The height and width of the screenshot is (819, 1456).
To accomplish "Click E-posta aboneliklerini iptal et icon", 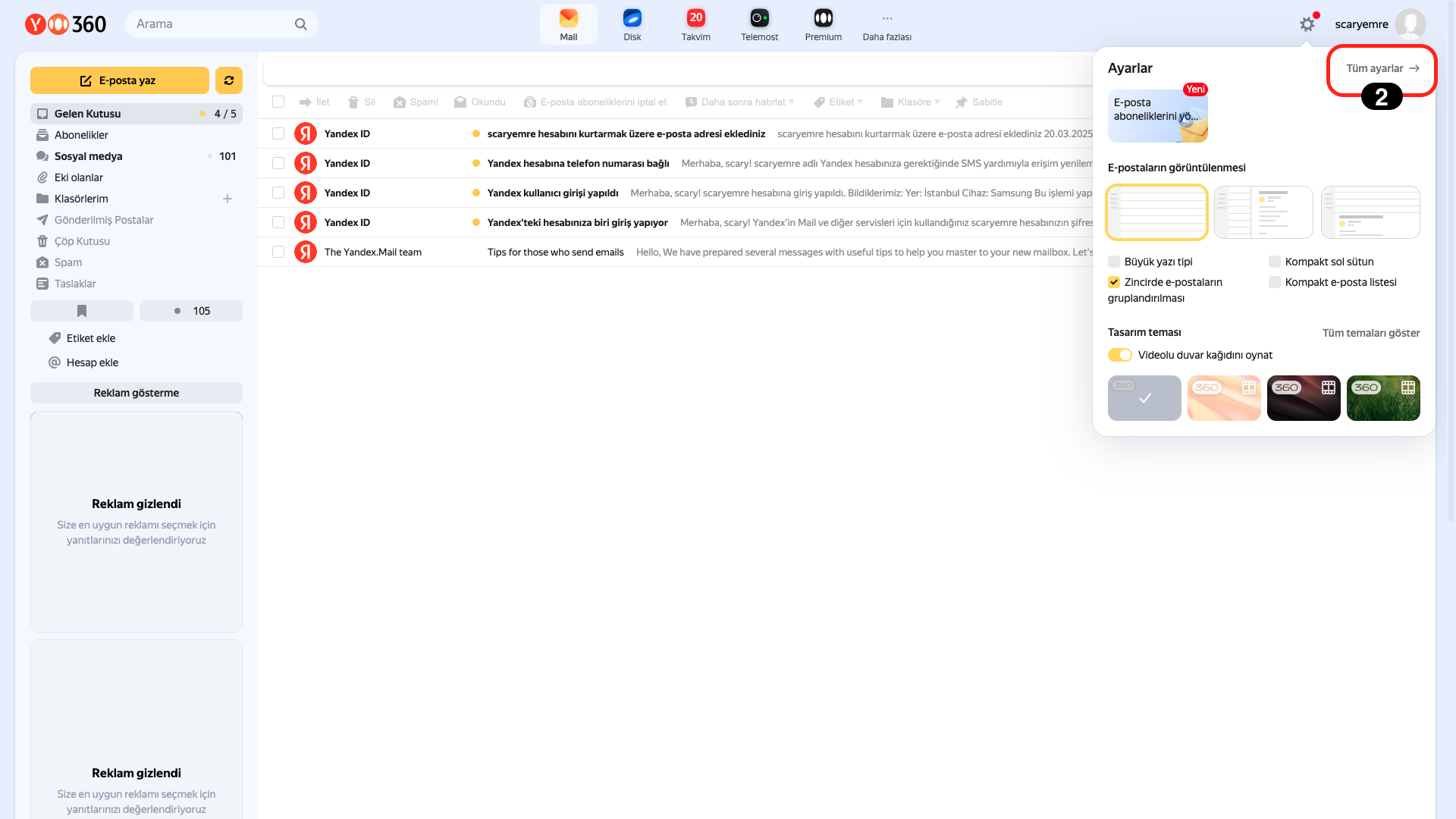I will (x=530, y=102).
